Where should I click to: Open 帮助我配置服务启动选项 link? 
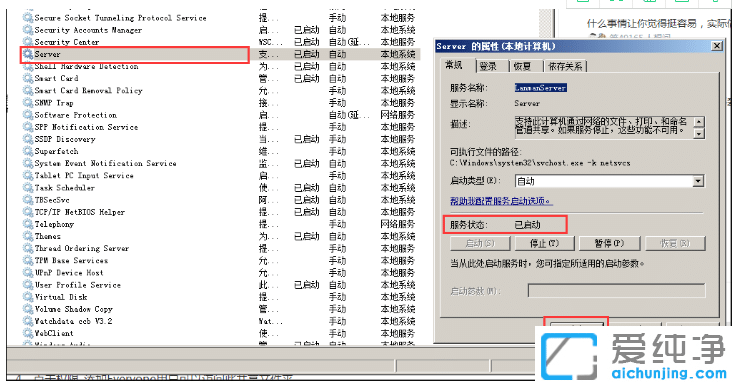tap(501, 201)
